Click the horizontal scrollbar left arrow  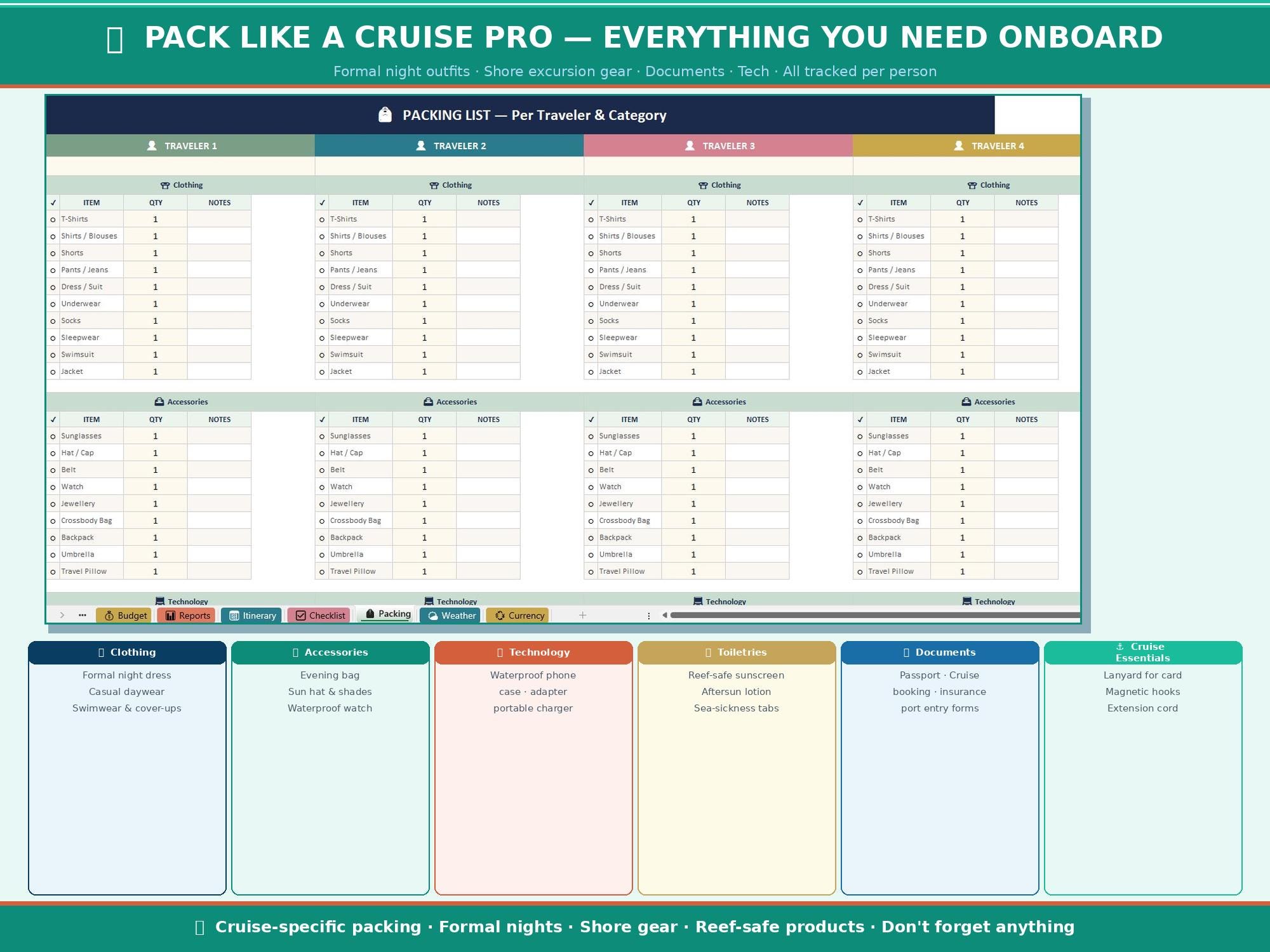[664, 615]
